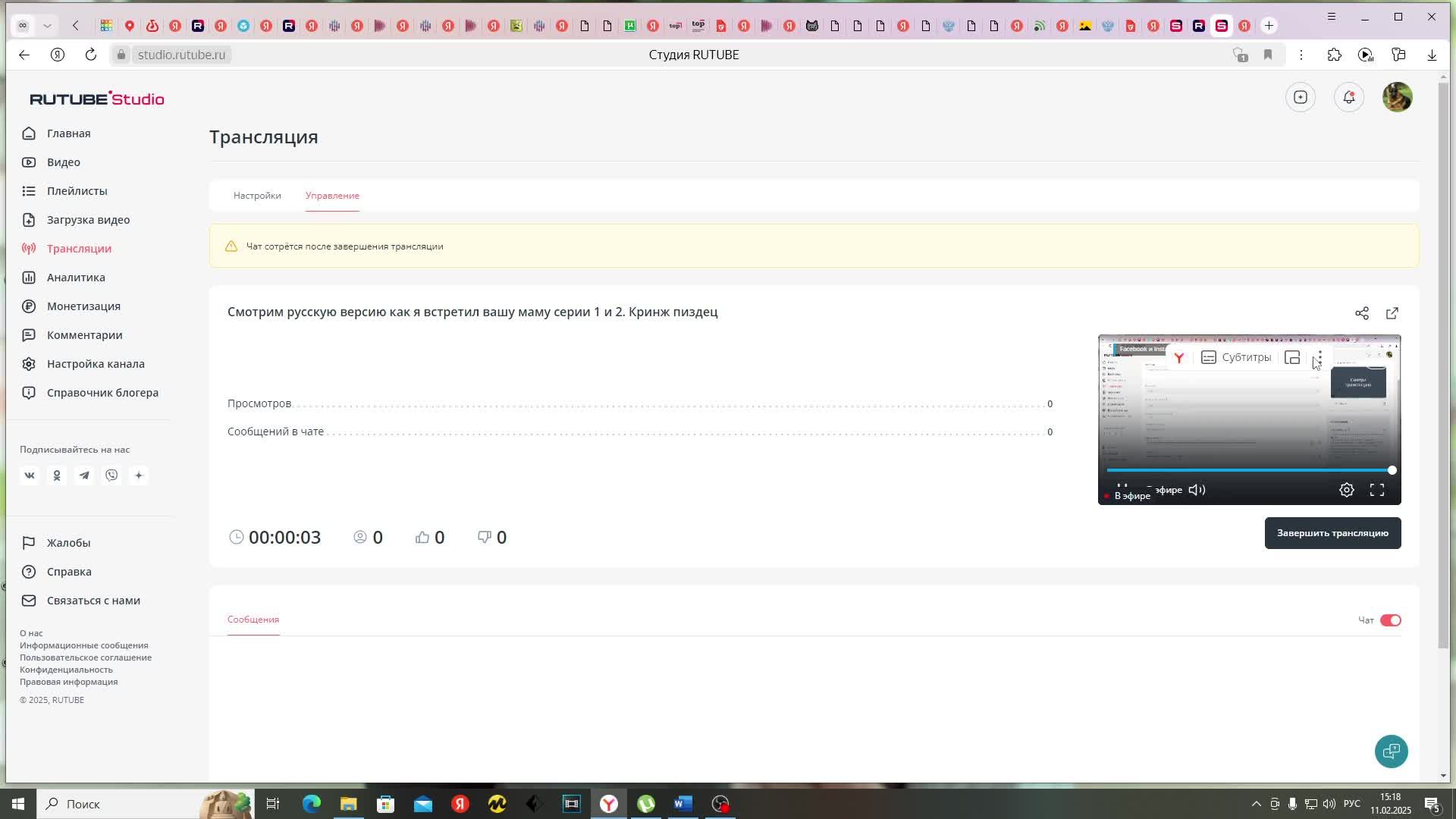This screenshot has height=819, width=1456.
Task: Open a new browser tab
Action: (x=1269, y=26)
